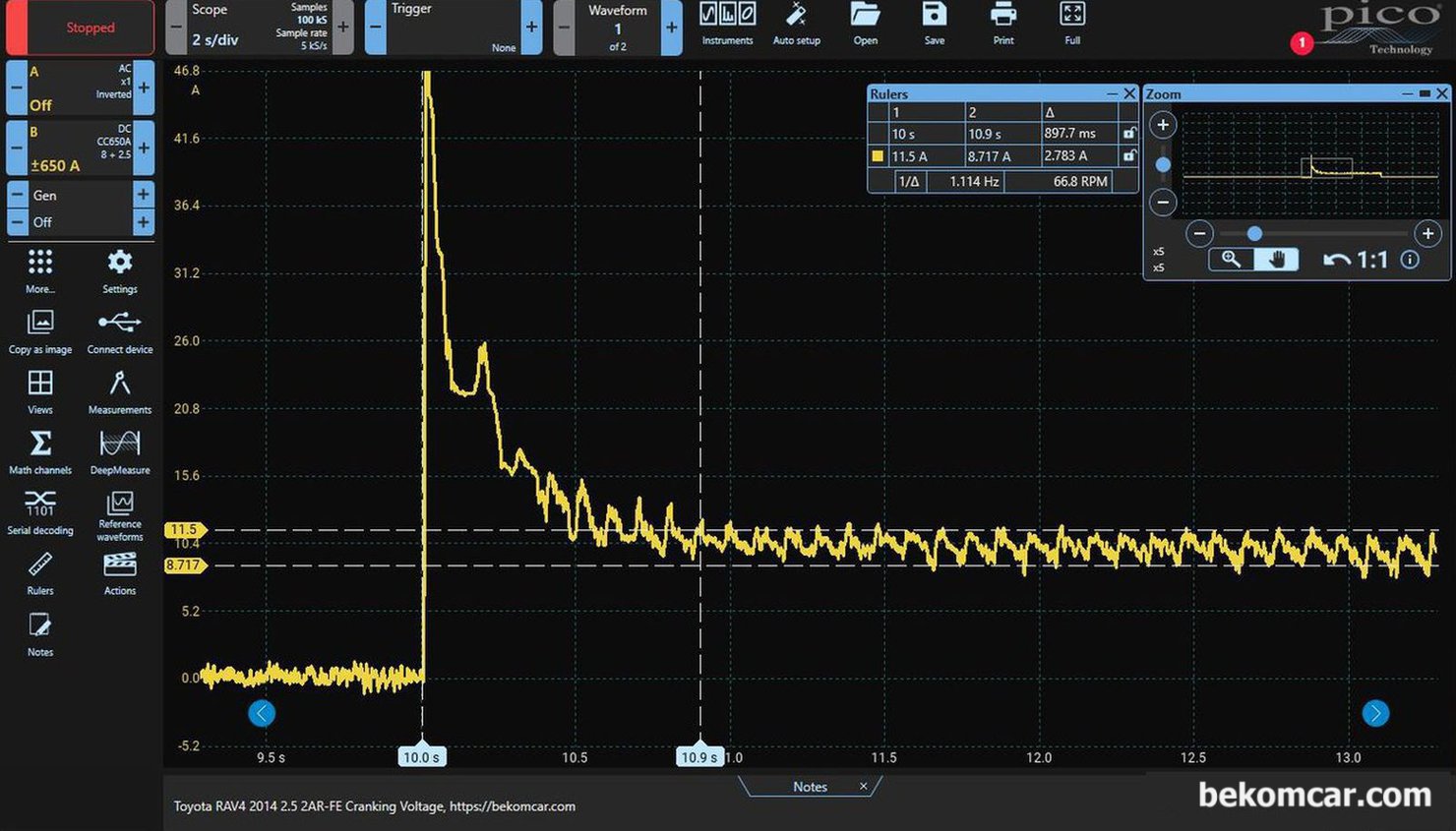This screenshot has height=831, width=1456.
Task: Select the 8.717 amplitude ruler handle
Action: point(184,565)
